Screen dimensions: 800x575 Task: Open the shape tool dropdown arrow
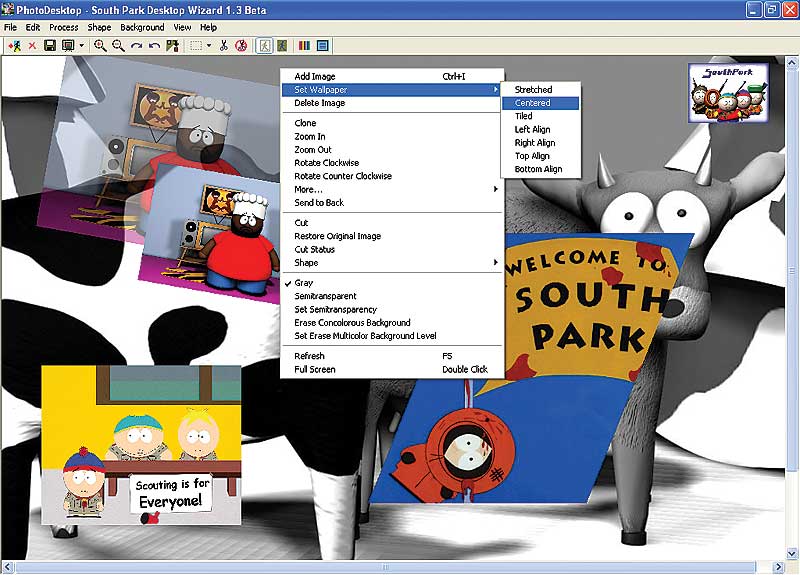tap(209, 46)
